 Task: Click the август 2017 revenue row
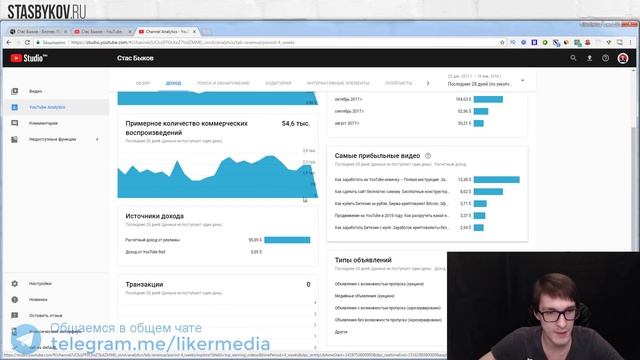(x=427, y=123)
